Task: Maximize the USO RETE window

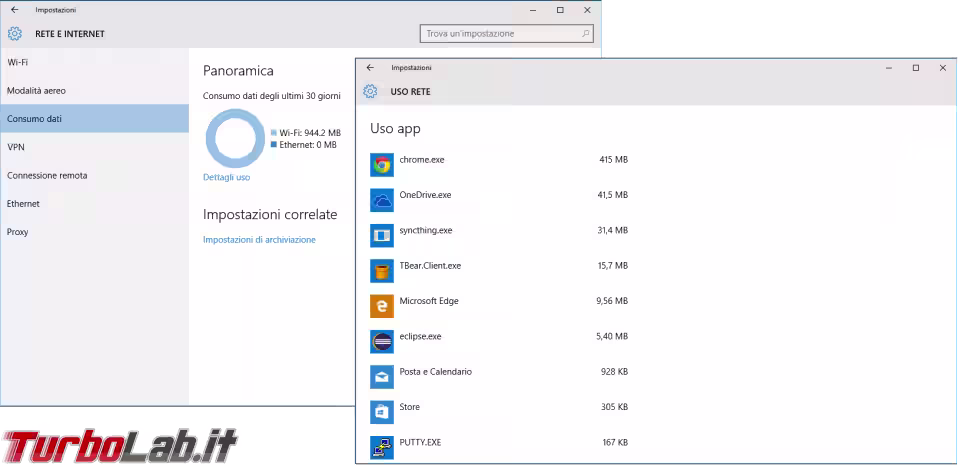Action: click(x=916, y=68)
